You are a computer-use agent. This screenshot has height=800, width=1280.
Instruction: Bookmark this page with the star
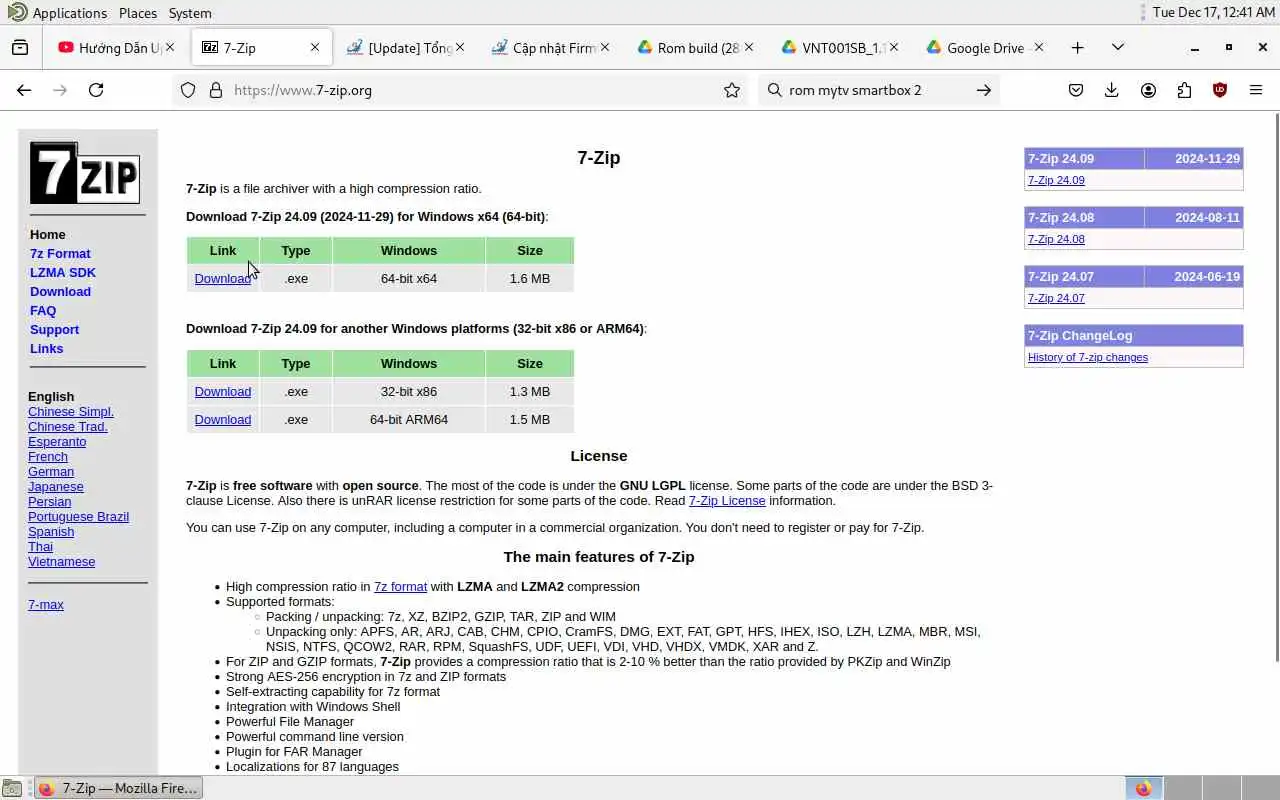pos(732,90)
